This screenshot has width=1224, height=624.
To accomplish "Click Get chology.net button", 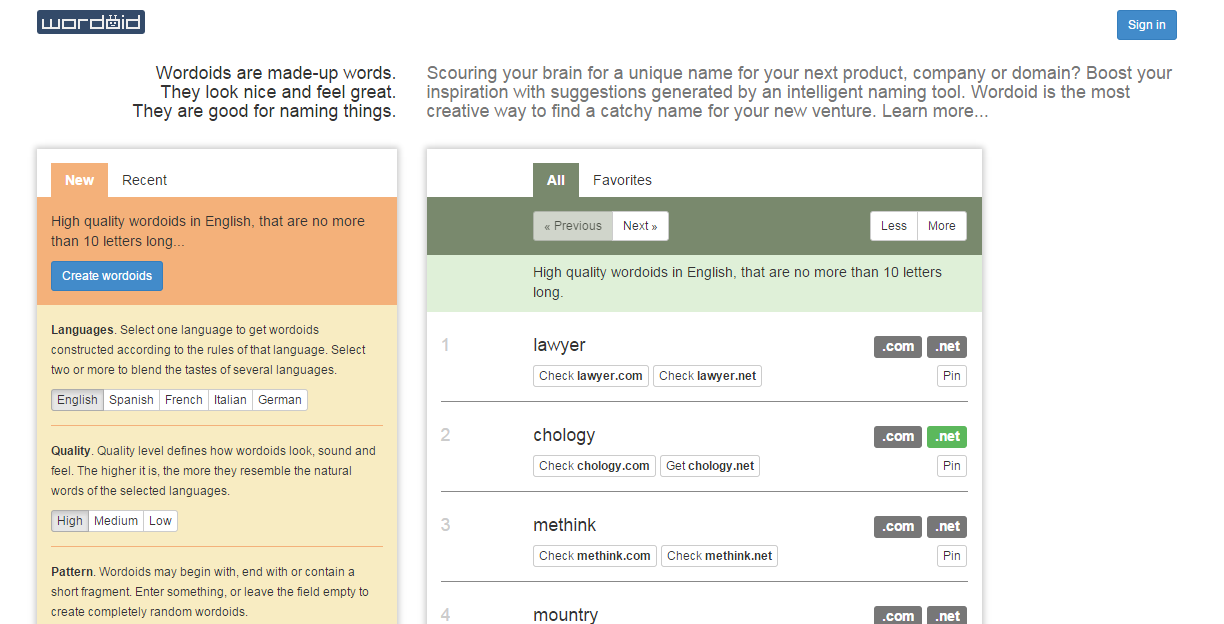I will click(709, 466).
